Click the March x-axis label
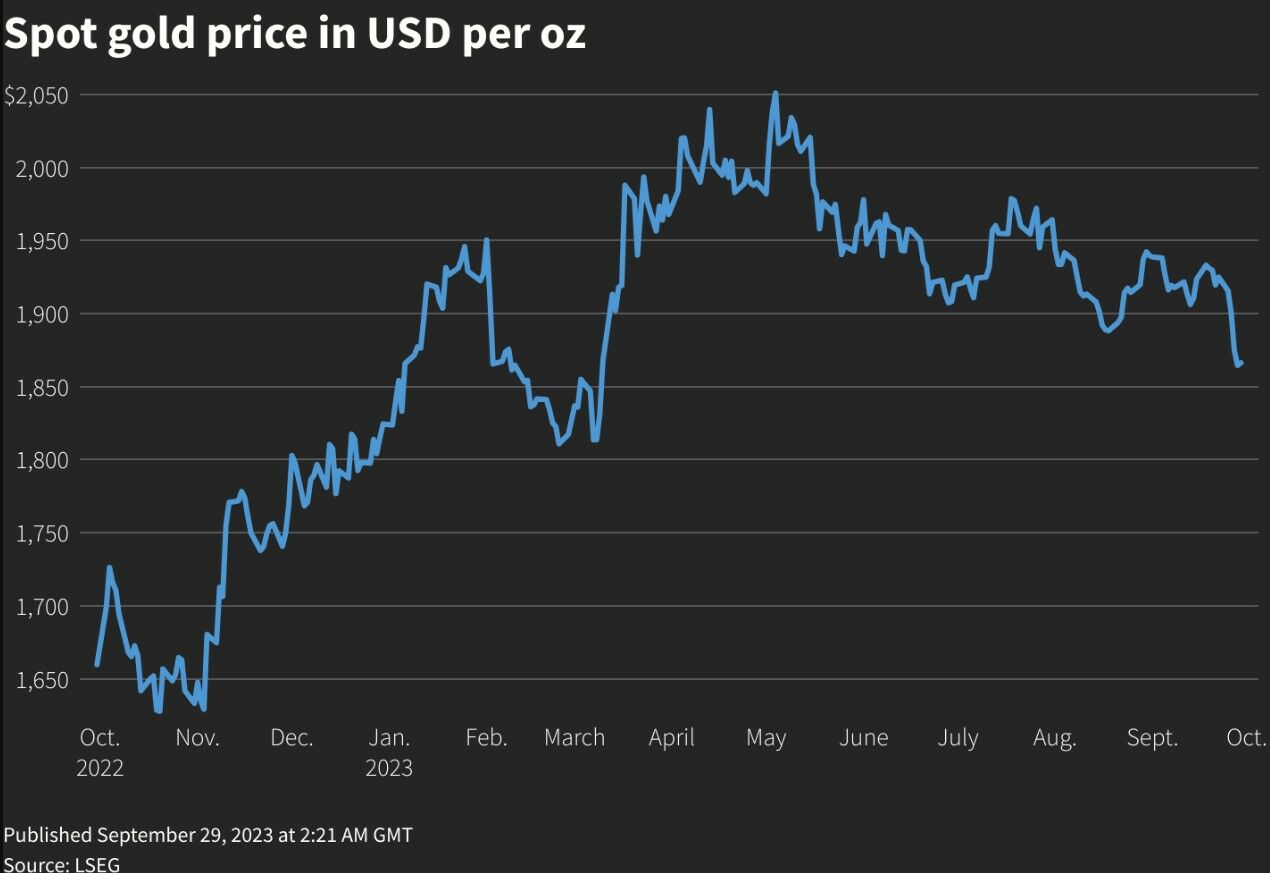Image resolution: width=1270 pixels, height=873 pixels. 574,738
